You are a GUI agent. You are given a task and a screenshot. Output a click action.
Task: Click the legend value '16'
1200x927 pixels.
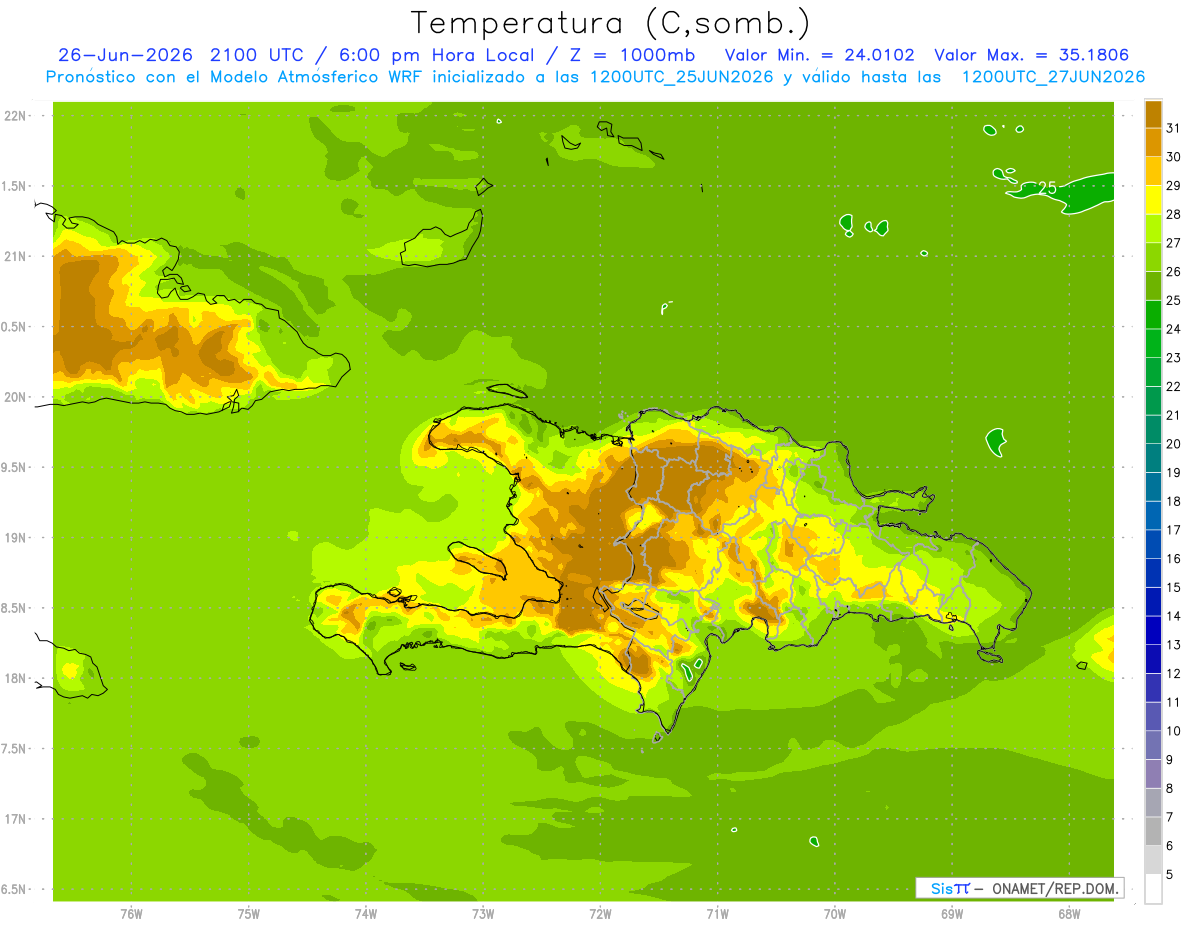1174,559
